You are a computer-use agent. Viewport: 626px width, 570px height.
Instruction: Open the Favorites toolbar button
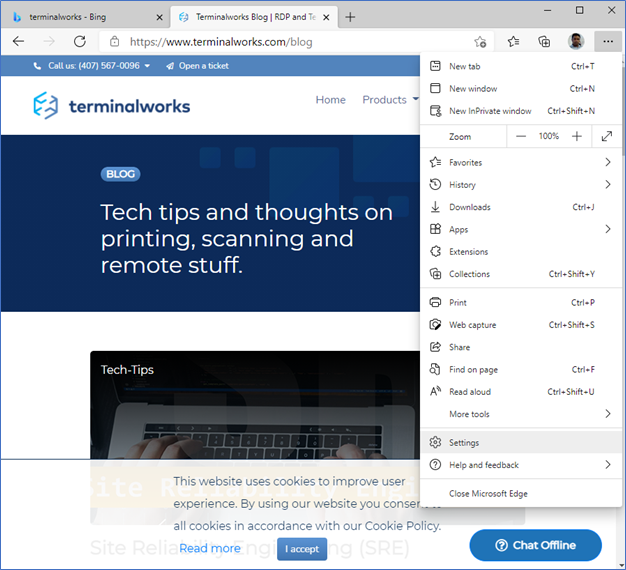coord(513,42)
